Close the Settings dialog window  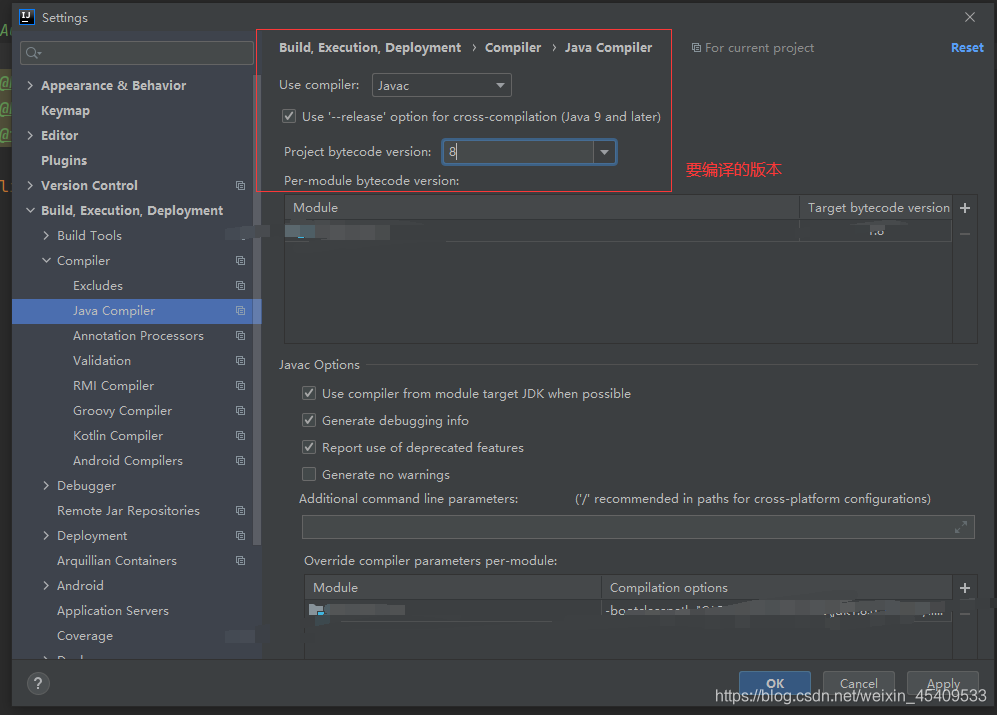[970, 17]
